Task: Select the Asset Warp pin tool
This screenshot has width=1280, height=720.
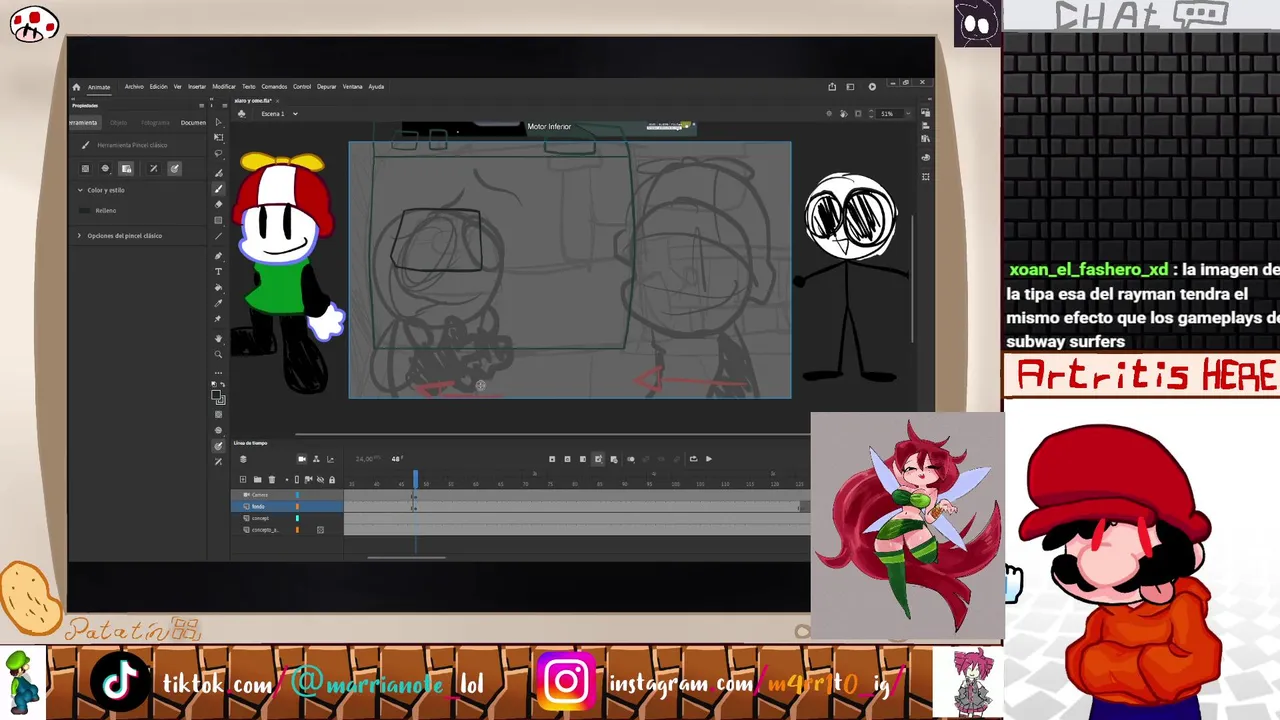Action: tap(218, 319)
